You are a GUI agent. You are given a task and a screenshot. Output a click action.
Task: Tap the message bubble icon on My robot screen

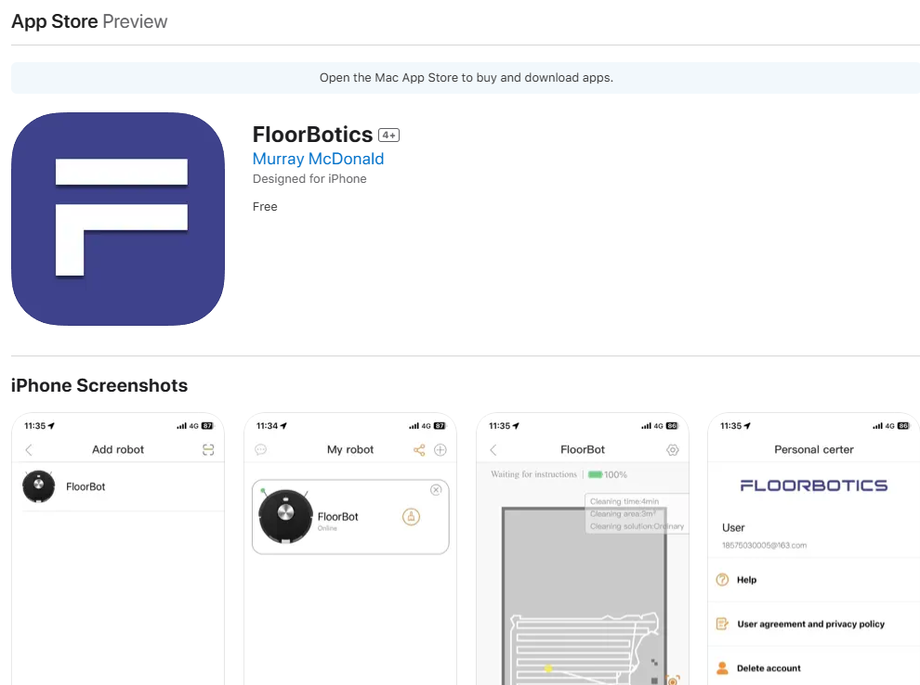click(x=261, y=450)
